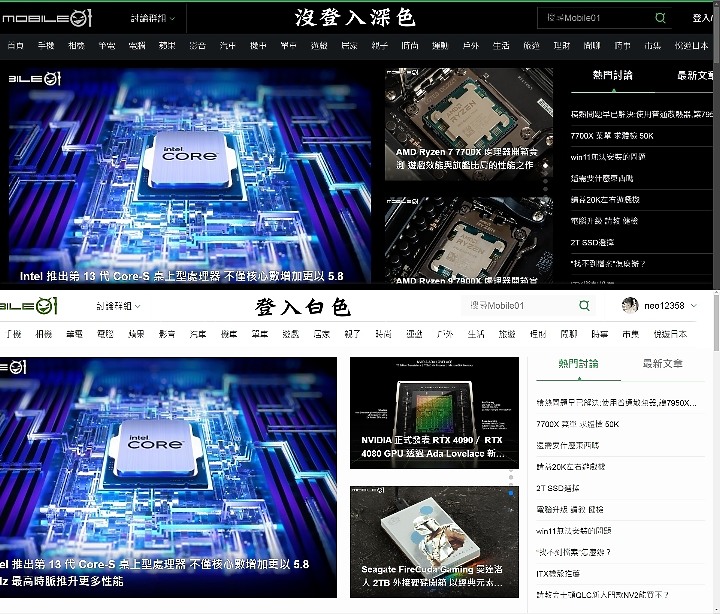Image resolution: width=720 pixels, height=614 pixels.
Task: Open 市集 in the white page navigation bar
Action: [x=630, y=334]
